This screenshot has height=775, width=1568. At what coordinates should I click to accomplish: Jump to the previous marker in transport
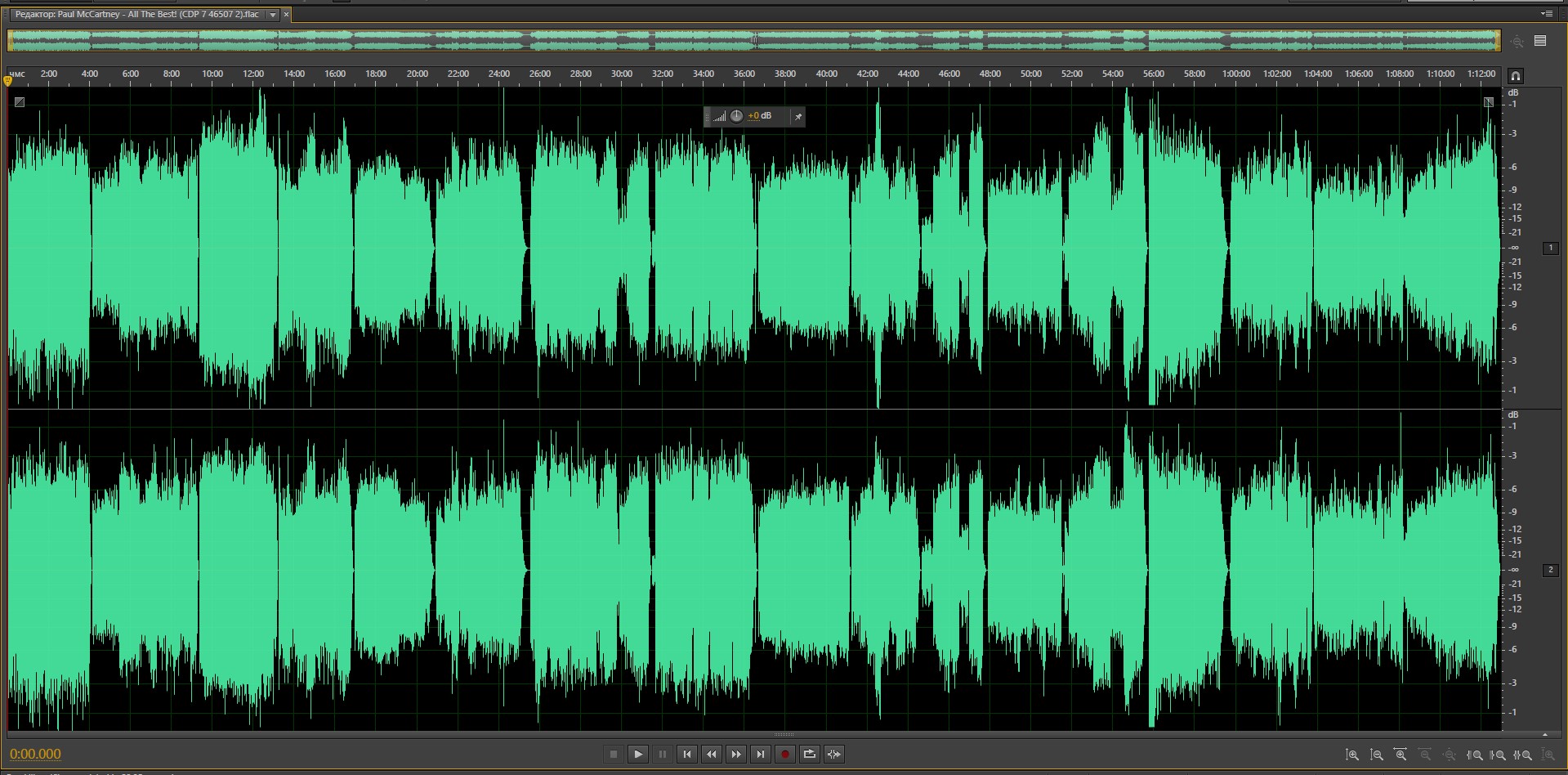(687, 754)
